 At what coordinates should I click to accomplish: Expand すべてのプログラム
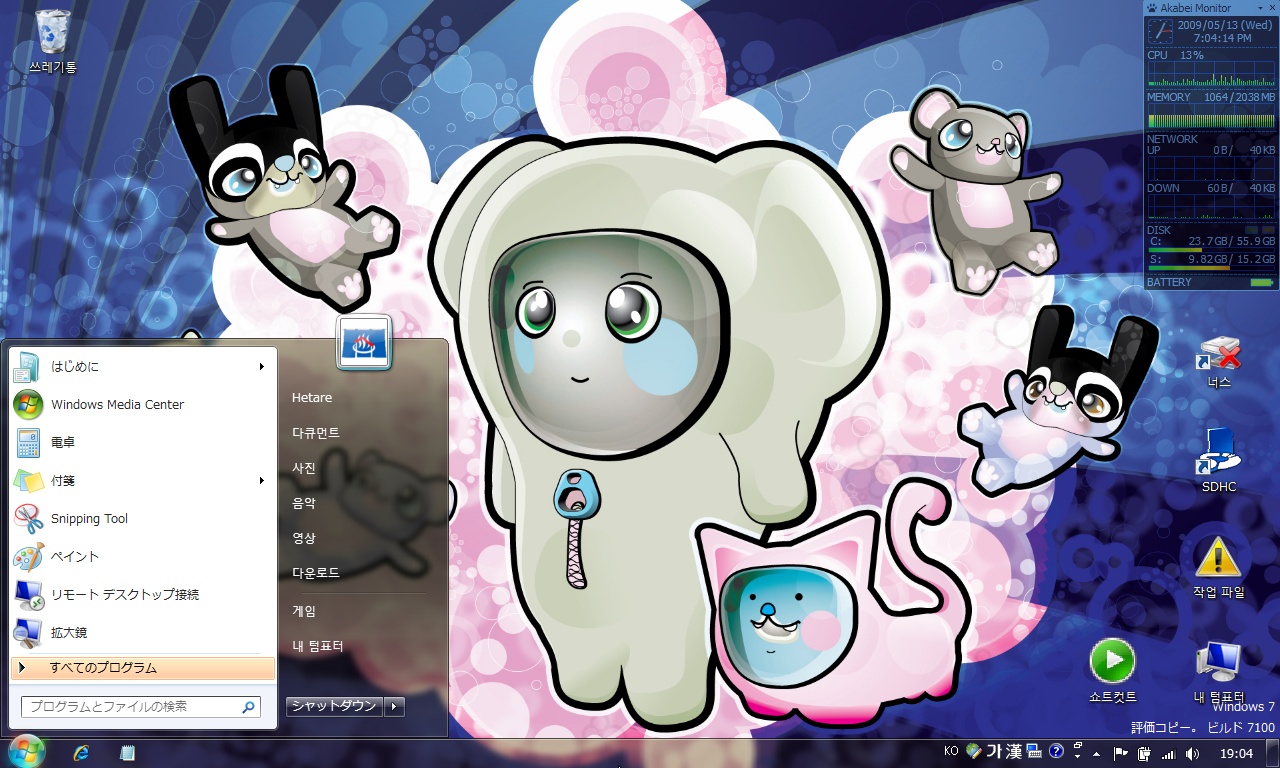(x=142, y=667)
